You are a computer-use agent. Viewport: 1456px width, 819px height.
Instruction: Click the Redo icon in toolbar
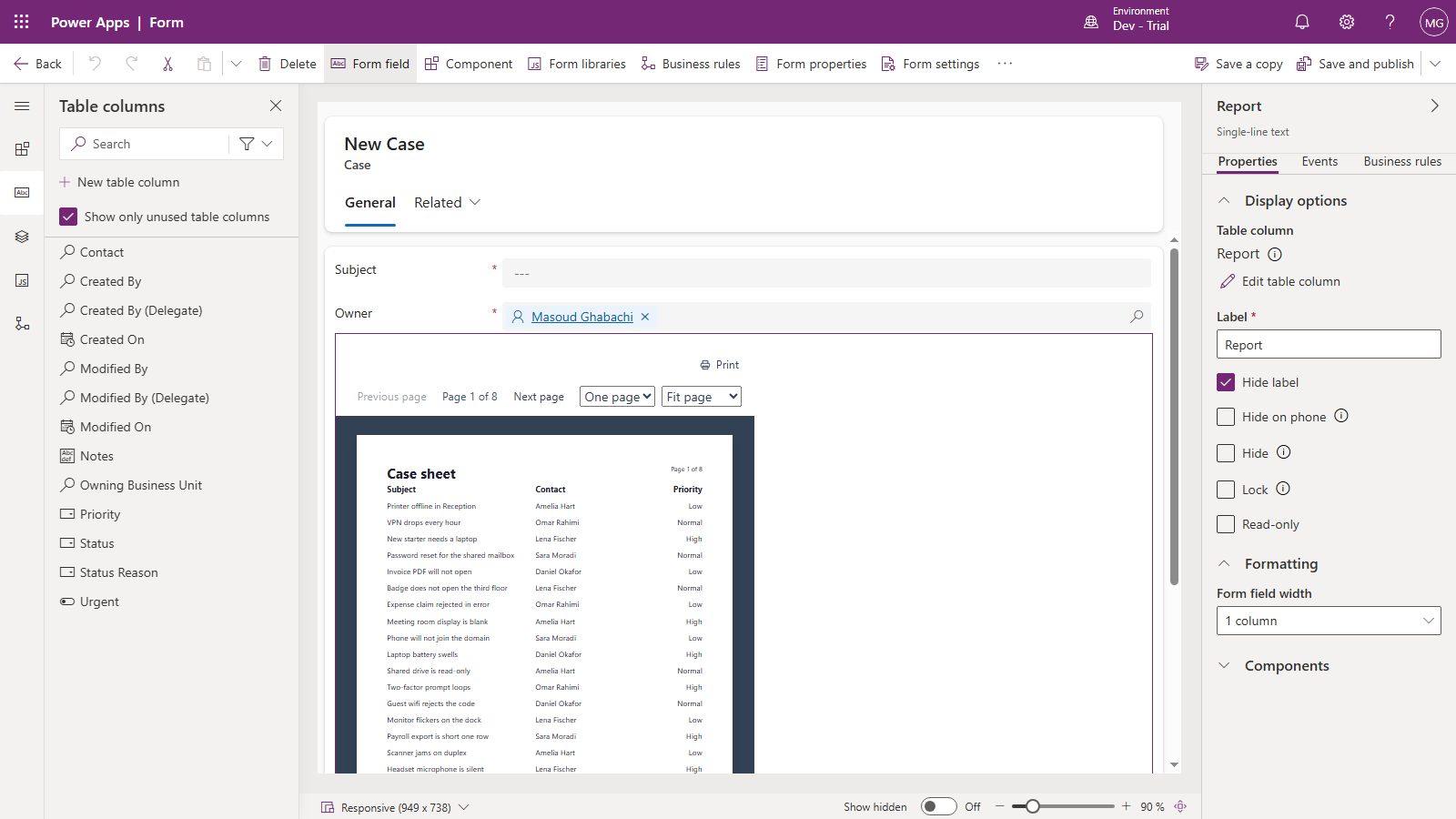[x=131, y=64]
